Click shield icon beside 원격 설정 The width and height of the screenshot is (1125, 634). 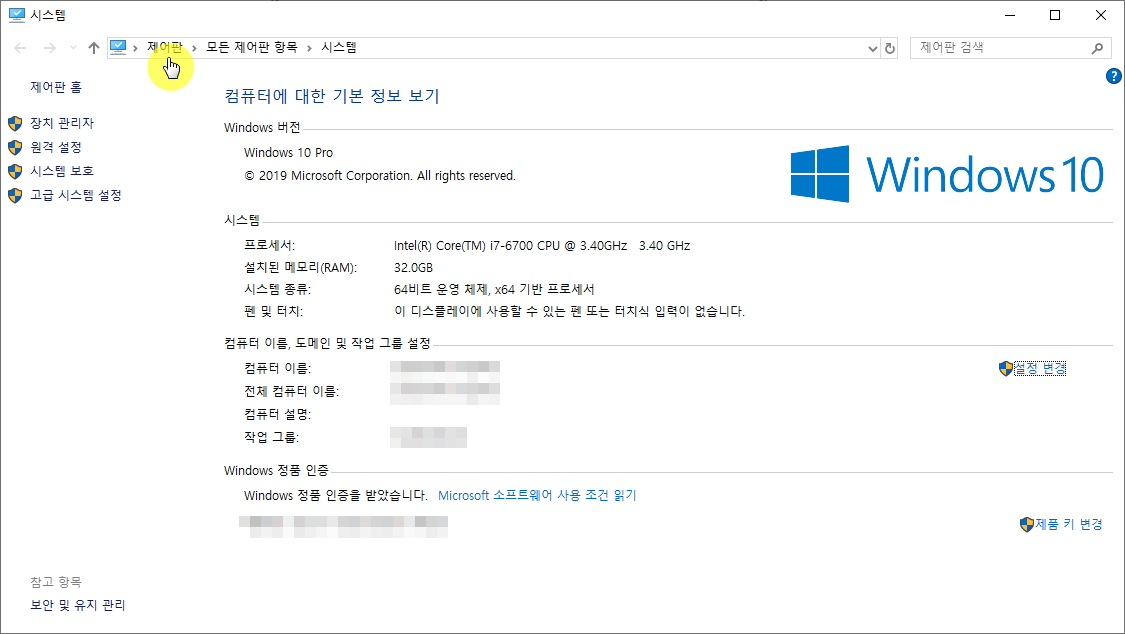(15, 147)
